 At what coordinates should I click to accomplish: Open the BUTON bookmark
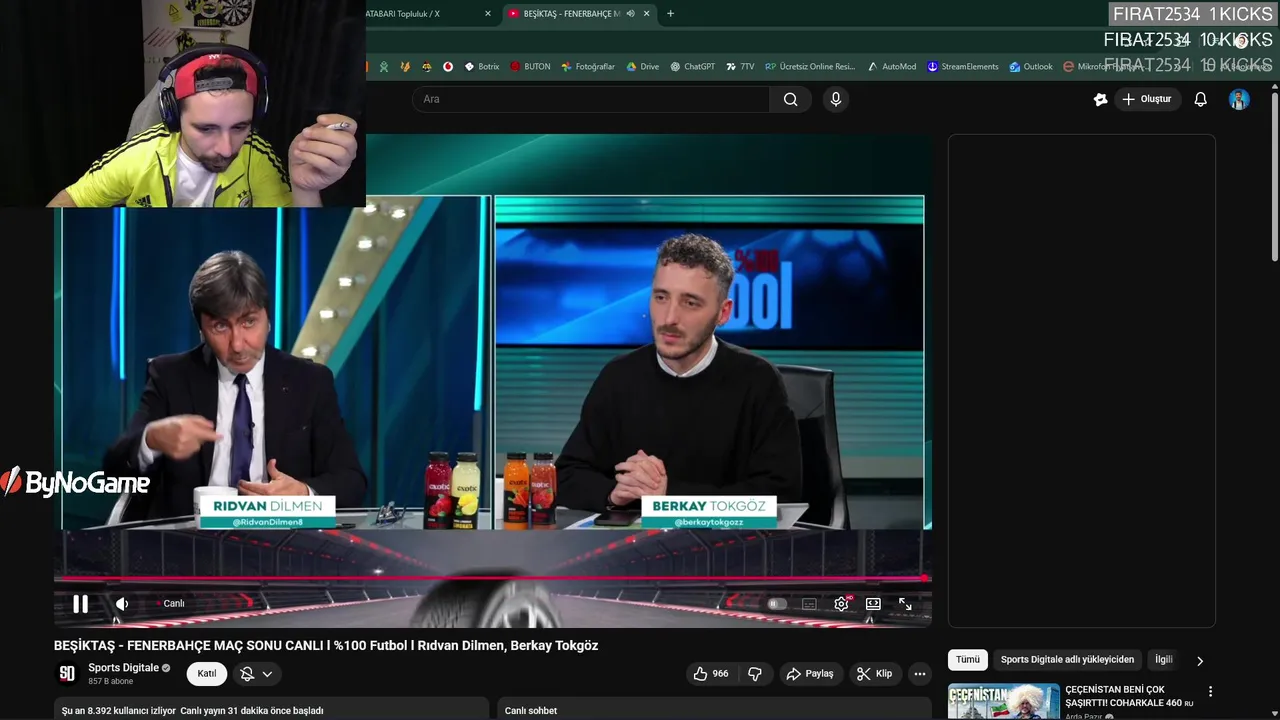530,67
